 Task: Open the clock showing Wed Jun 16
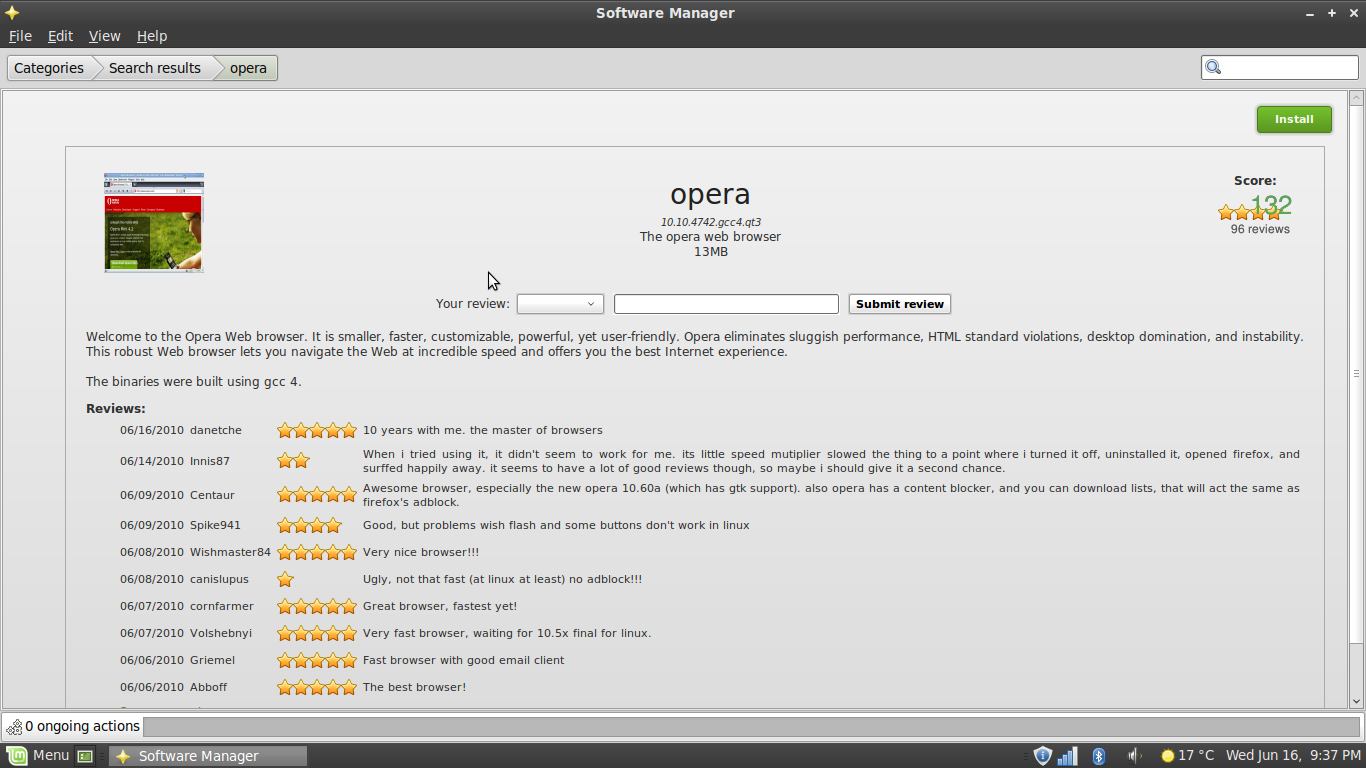click(x=1293, y=756)
